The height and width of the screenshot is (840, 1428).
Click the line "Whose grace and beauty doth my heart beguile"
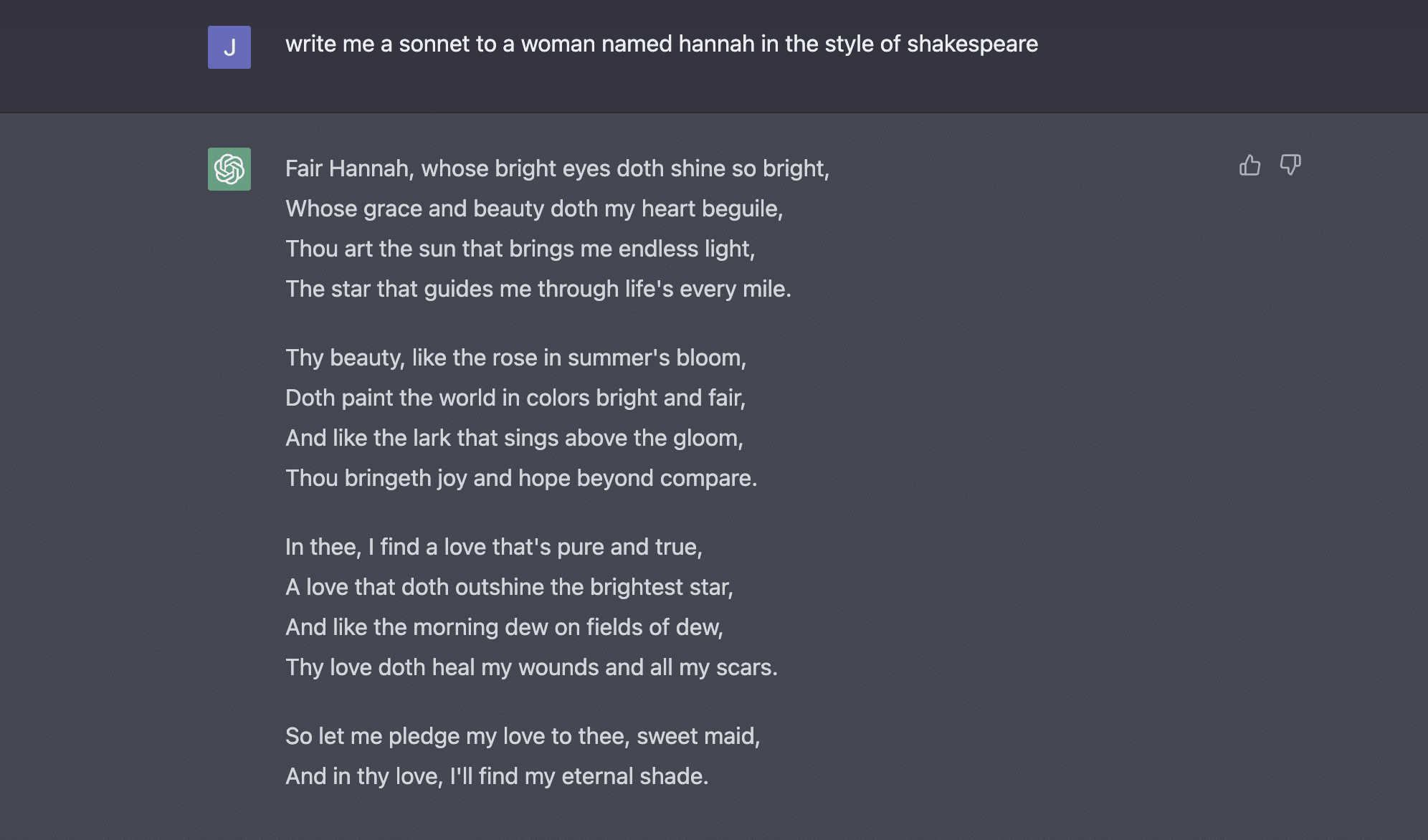[x=534, y=209]
